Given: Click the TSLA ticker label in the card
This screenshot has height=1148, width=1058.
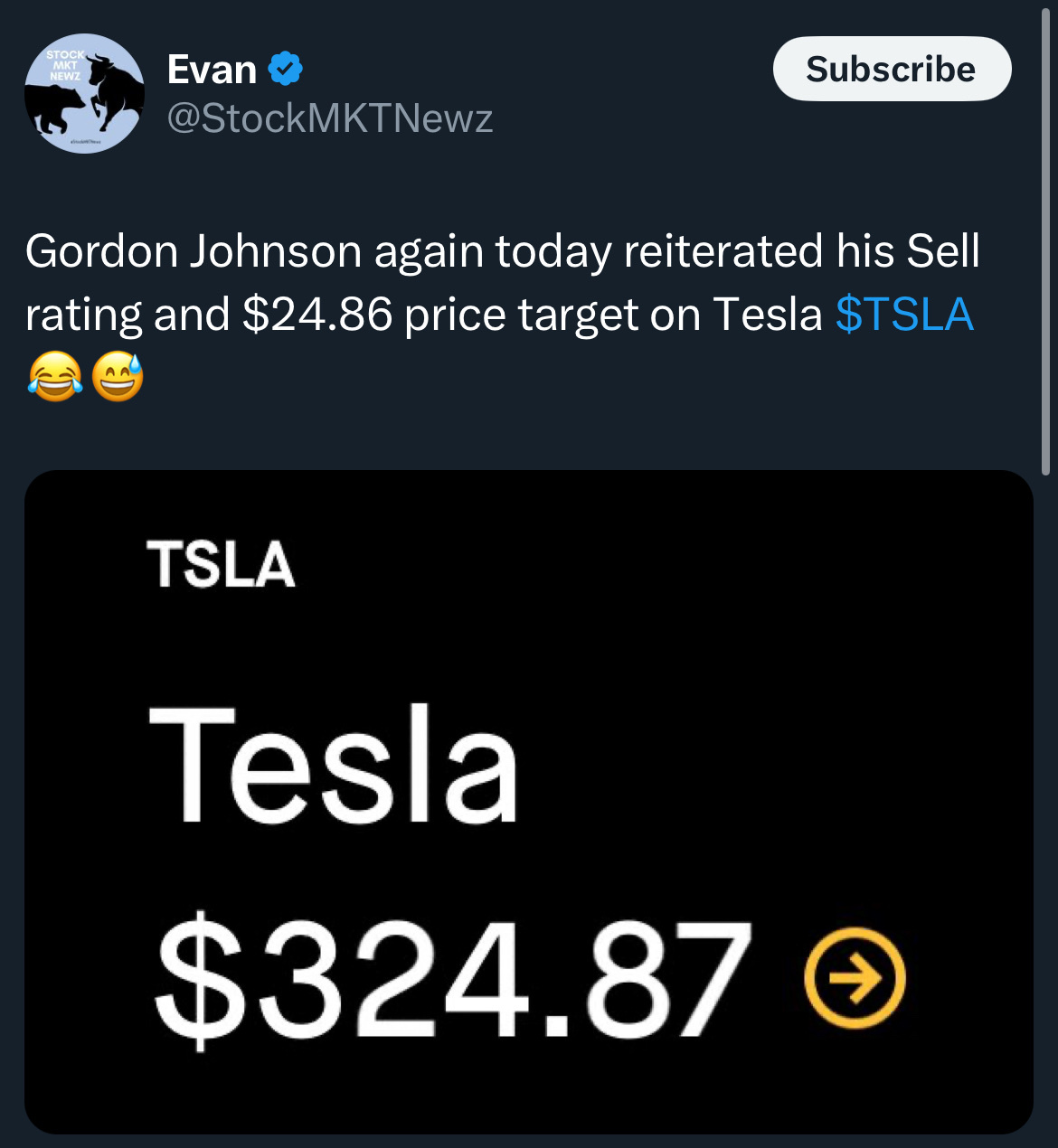Looking at the screenshot, I should [222, 565].
